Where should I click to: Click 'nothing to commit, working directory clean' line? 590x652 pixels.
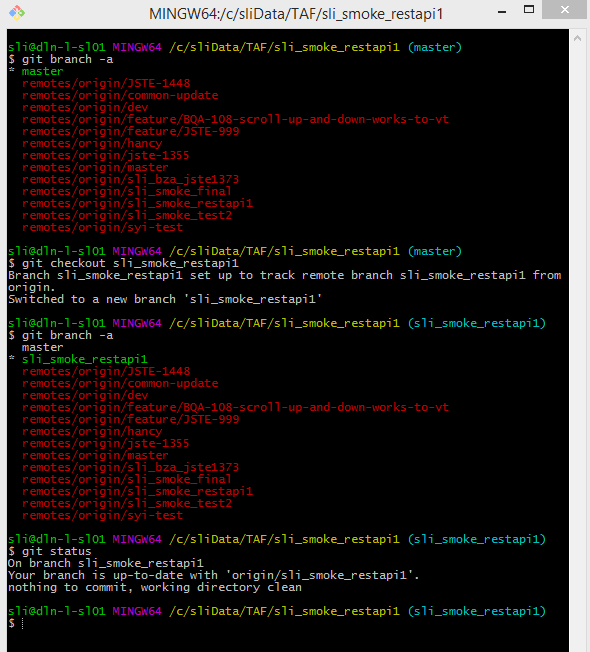pos(155,588)
